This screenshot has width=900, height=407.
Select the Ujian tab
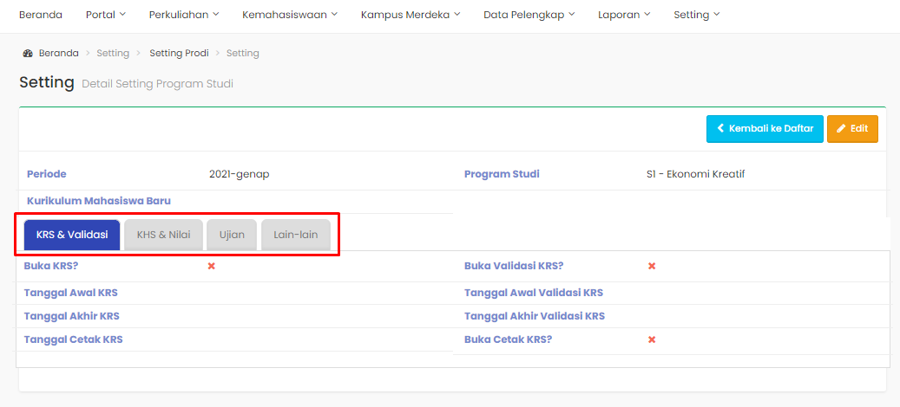pos(232,235)
